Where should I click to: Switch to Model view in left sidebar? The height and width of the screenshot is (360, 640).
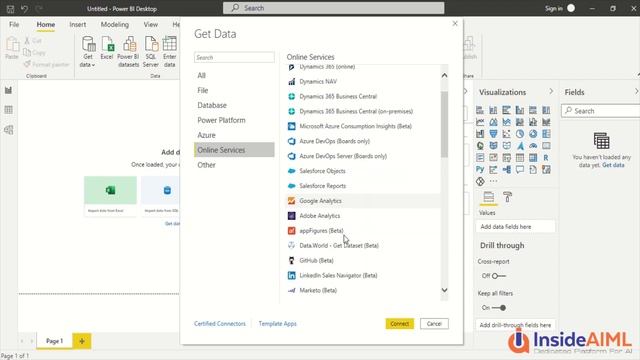tap(9, 130)
